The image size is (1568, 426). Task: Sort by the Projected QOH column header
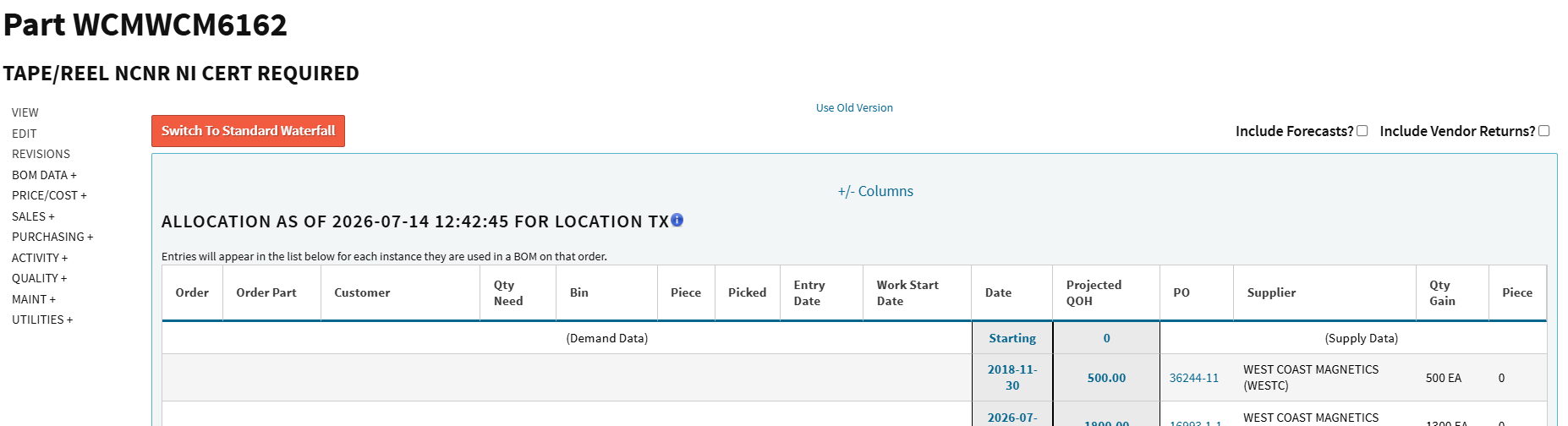[x=1094, y=292]
